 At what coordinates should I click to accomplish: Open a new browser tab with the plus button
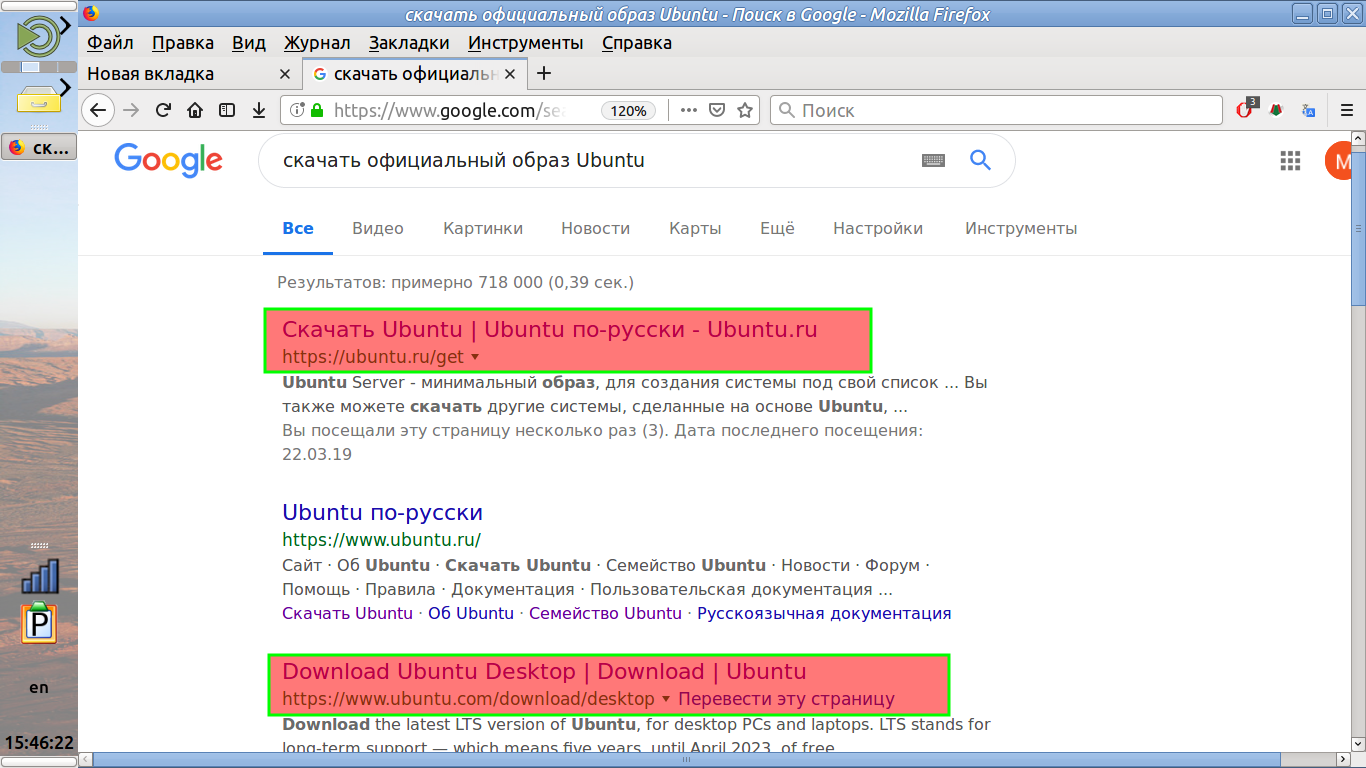(544, 73)
